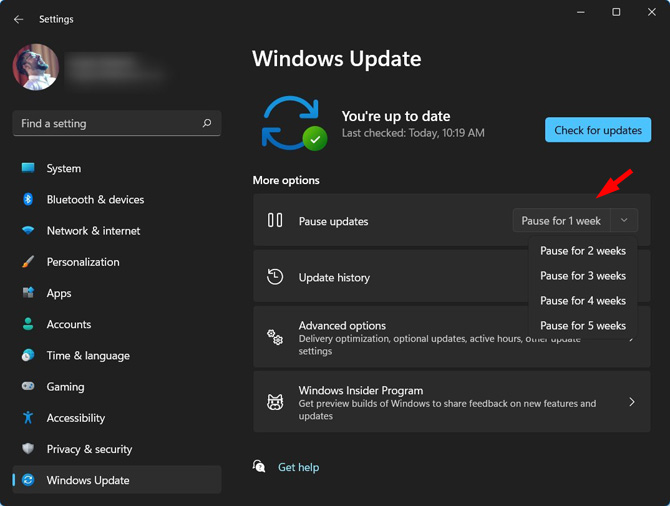This screenshot has width=670, height=506.
Task: Click You're up to date status text
Action: 396,116
